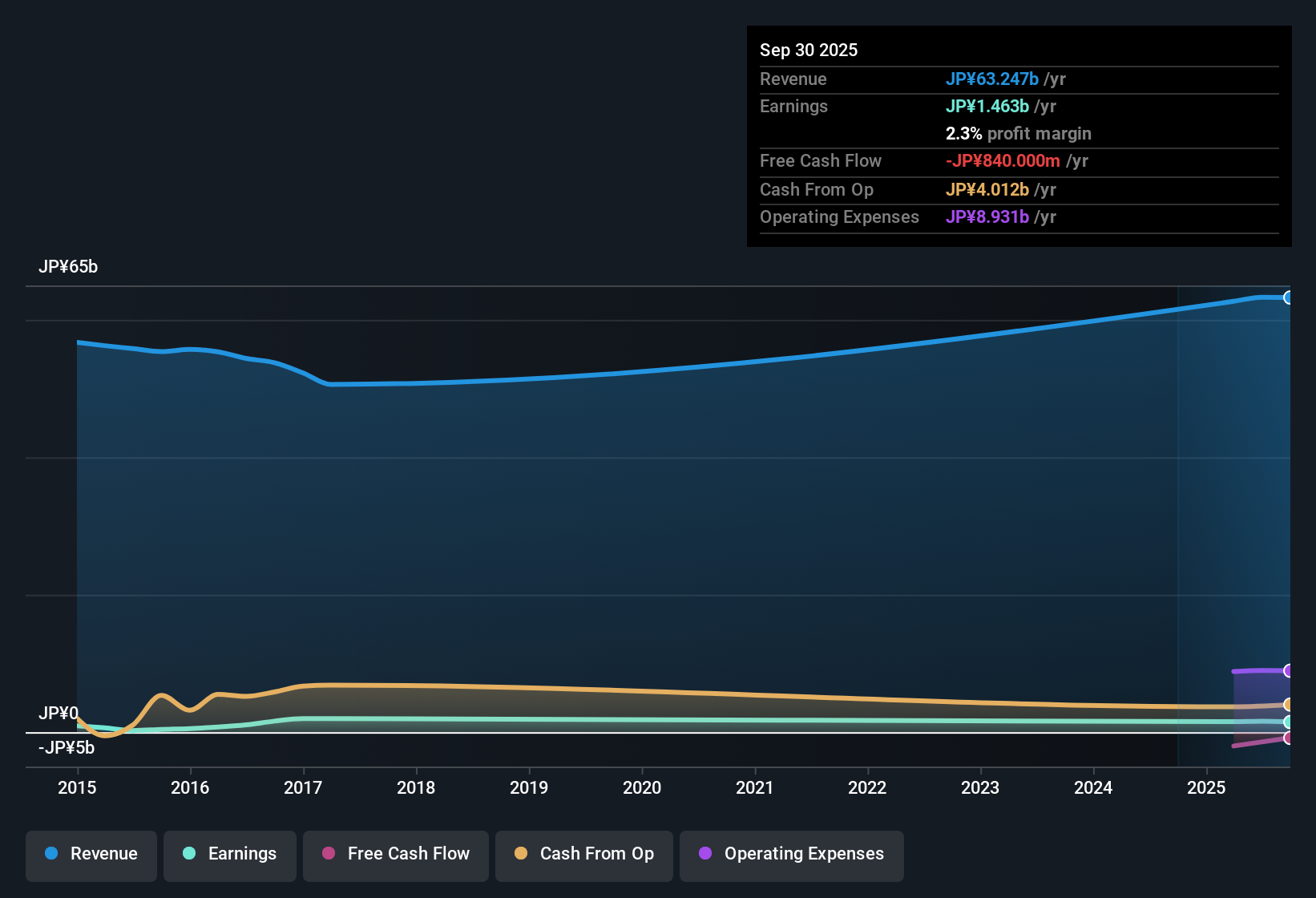Click the blue Revenue dot in the legend

pyautogui.click(x=50, y=854)
